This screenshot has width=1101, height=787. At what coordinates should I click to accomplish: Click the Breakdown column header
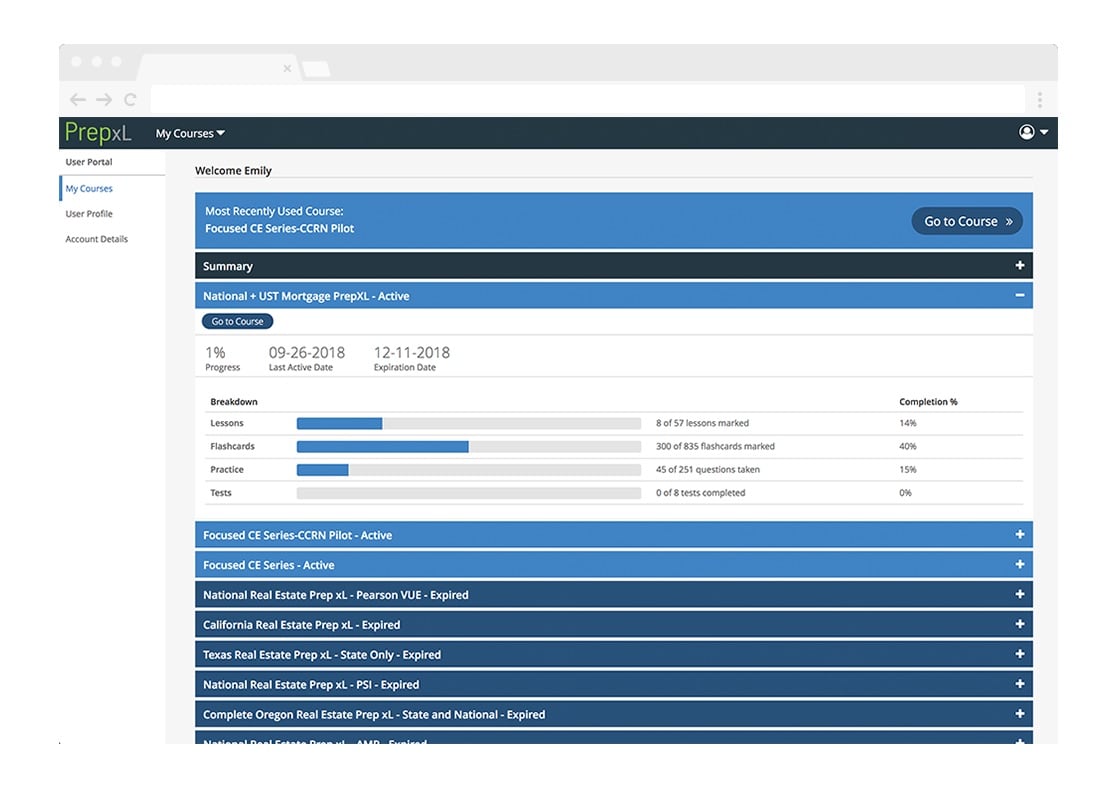[234, 402]
